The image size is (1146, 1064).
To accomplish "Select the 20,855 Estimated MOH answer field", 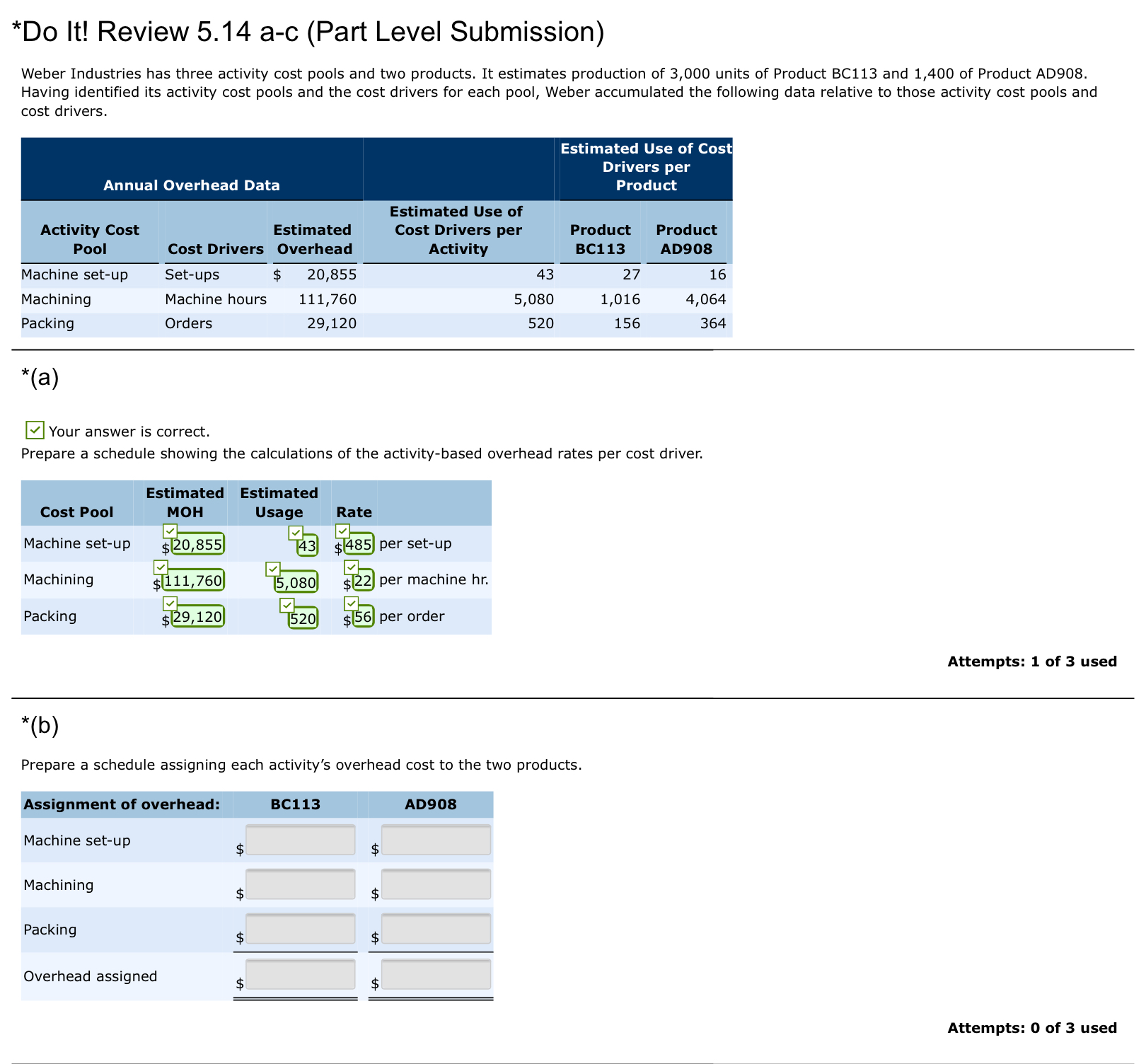I will pyautogui.click(x=197, y=545).
